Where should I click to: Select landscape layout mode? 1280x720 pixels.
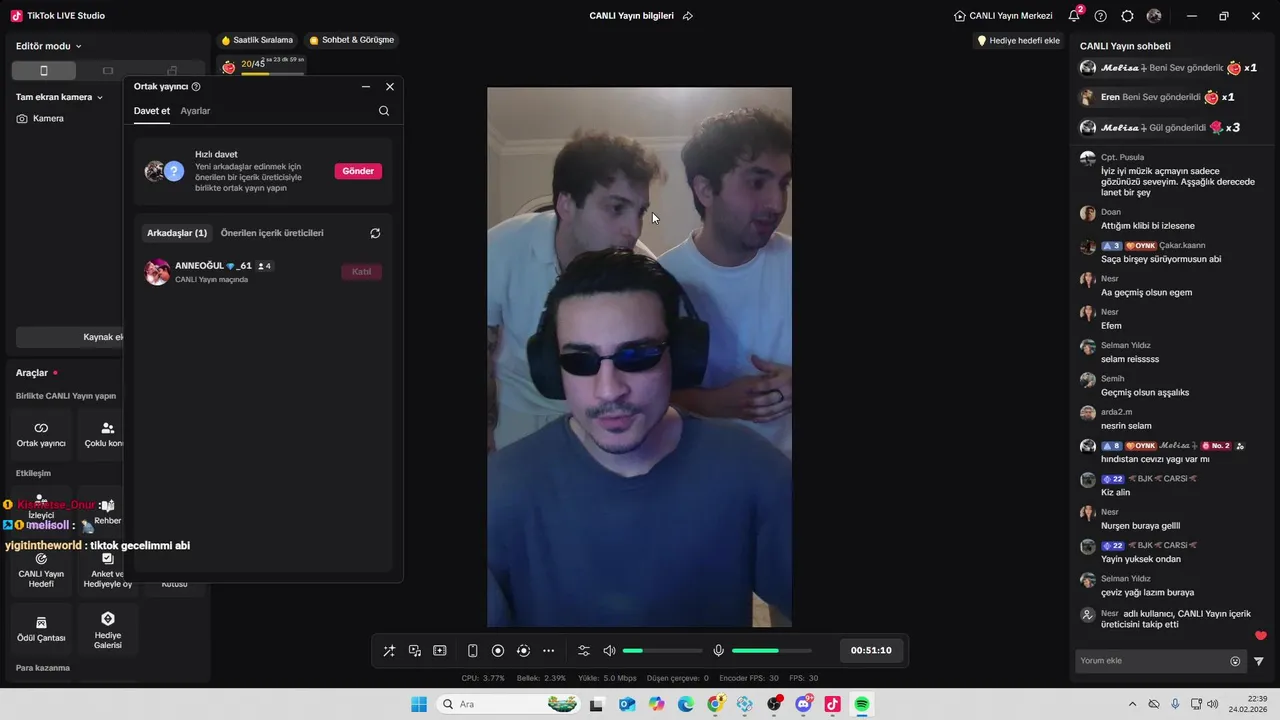point(108,71)
